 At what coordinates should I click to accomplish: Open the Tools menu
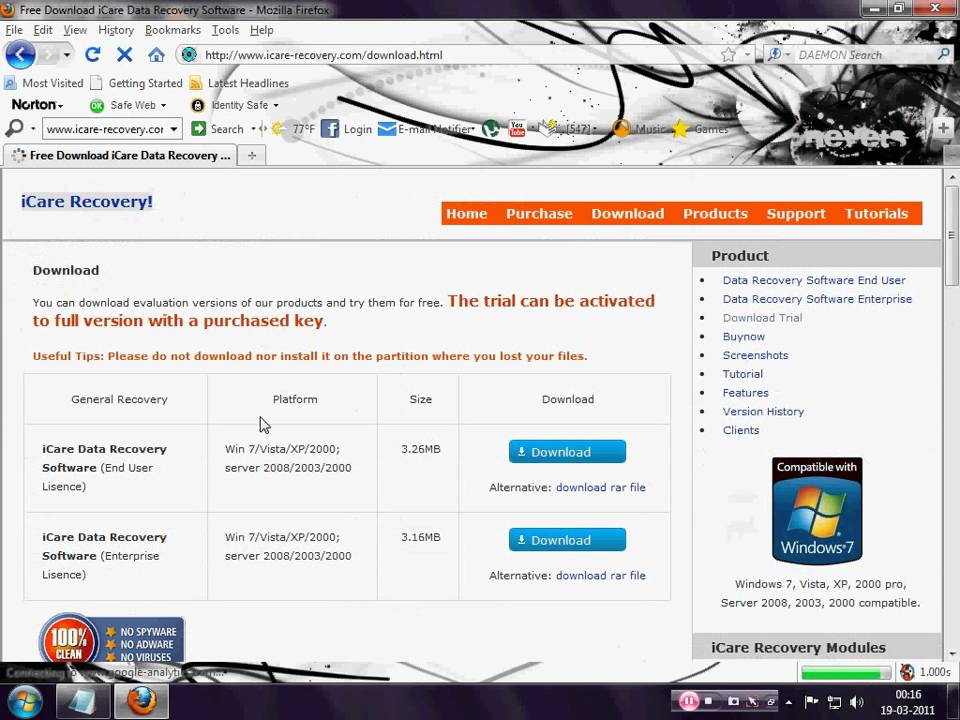tap(225, 29)
